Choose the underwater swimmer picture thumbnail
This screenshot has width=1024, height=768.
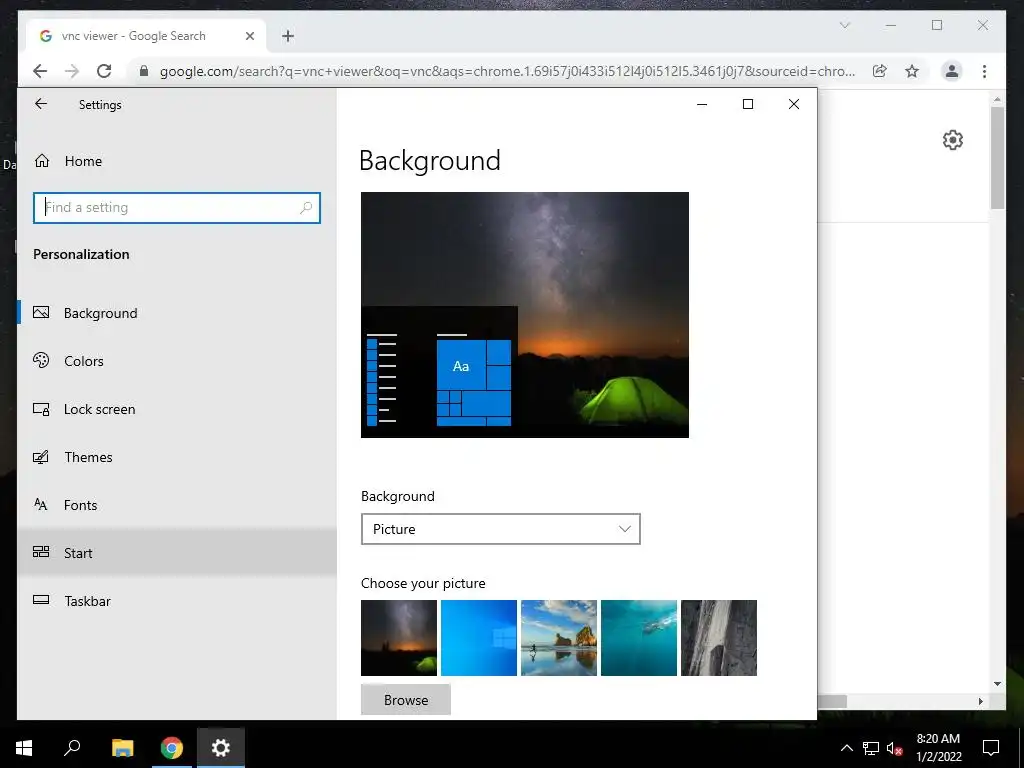639,638
